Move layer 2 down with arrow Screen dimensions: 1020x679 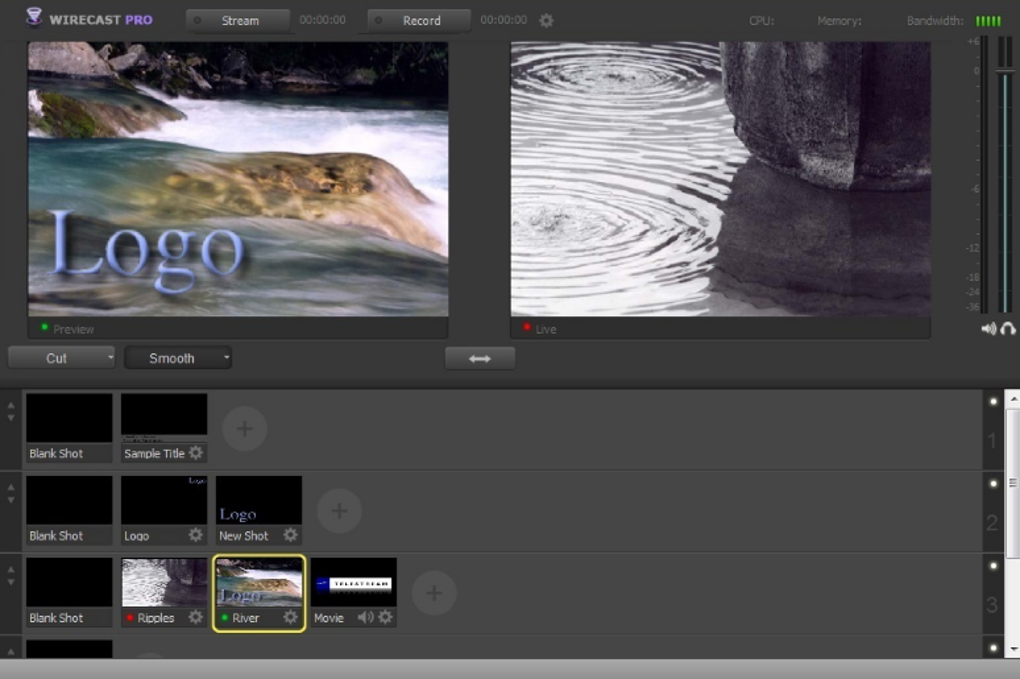point(11,499)
